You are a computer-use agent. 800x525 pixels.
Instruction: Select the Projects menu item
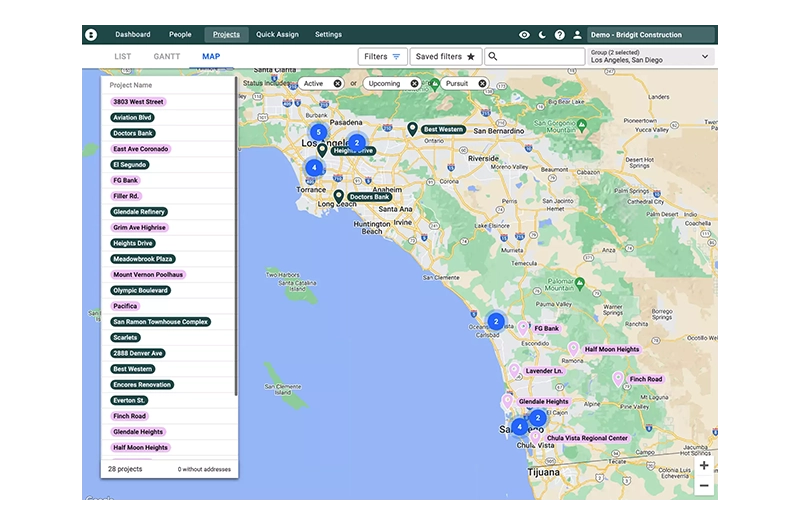coord(226,35)
